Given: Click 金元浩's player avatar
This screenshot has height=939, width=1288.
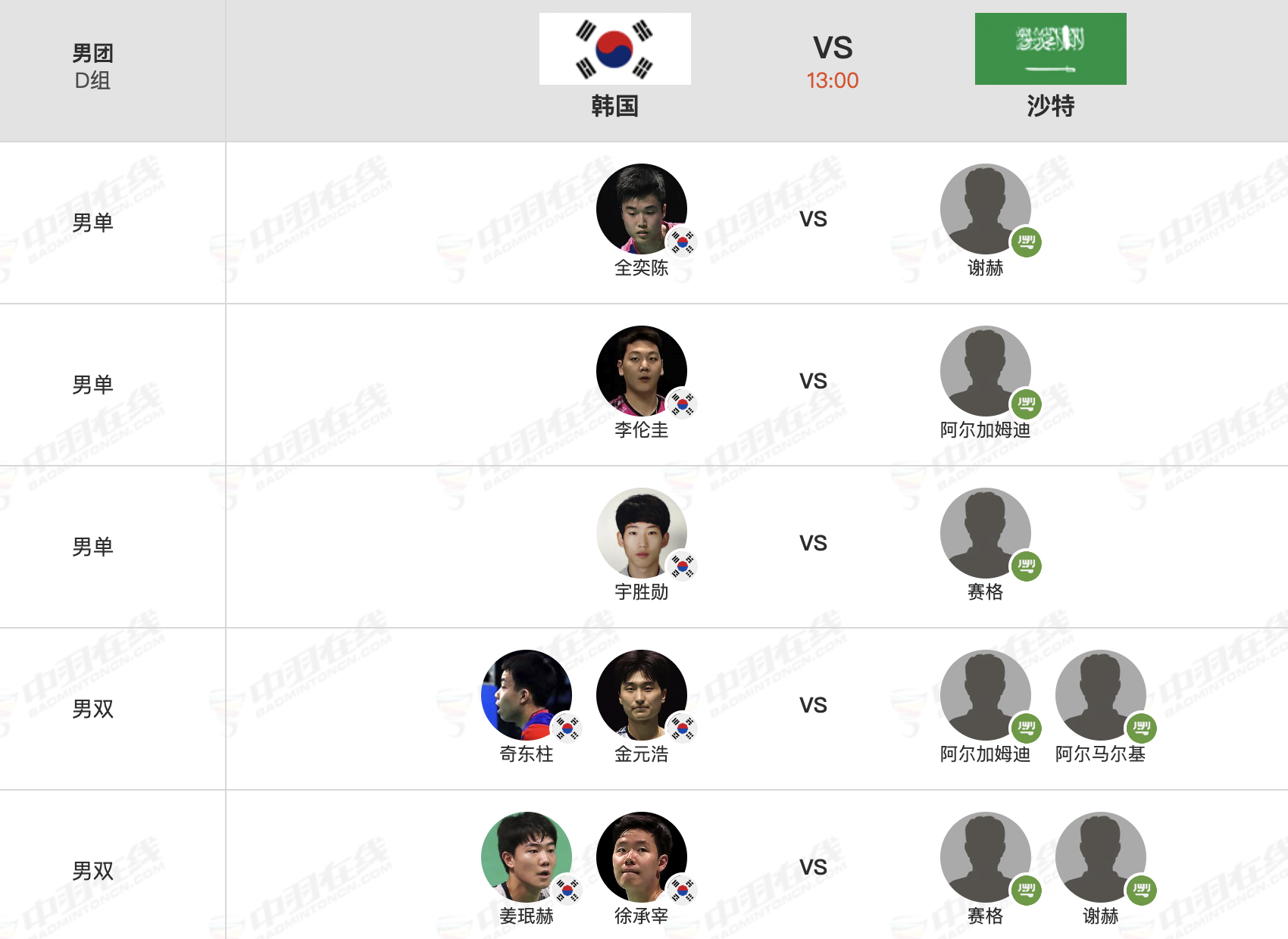Looking at the screenshot, I should click(642, 695).
